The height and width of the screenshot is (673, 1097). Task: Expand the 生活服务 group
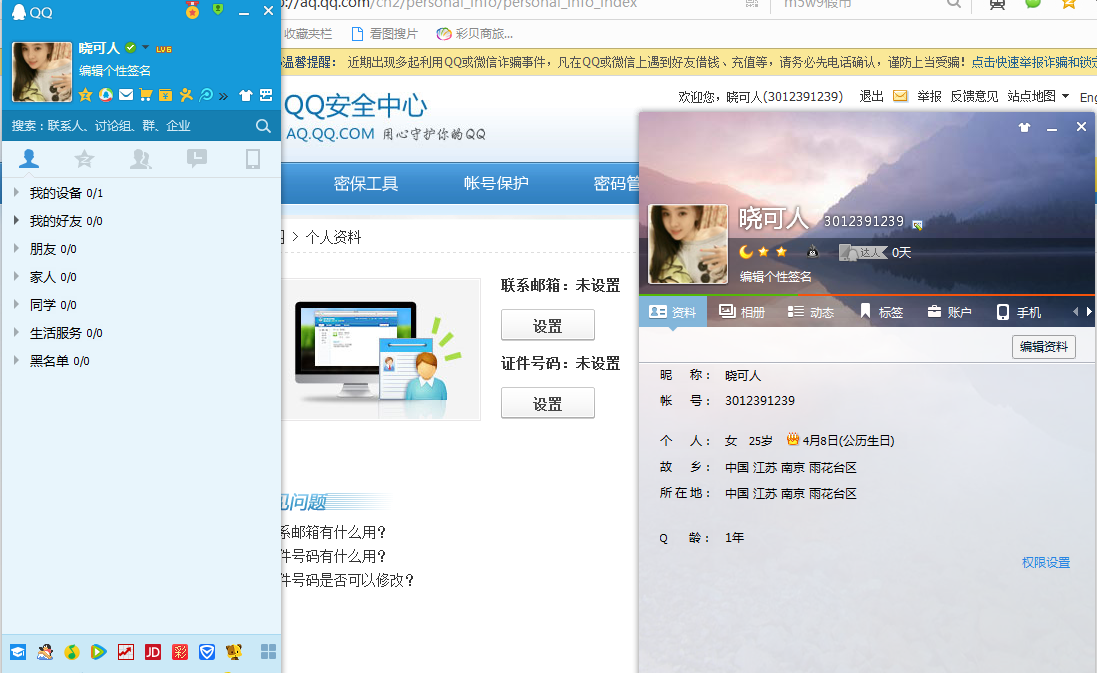click(x=16, y=332)
